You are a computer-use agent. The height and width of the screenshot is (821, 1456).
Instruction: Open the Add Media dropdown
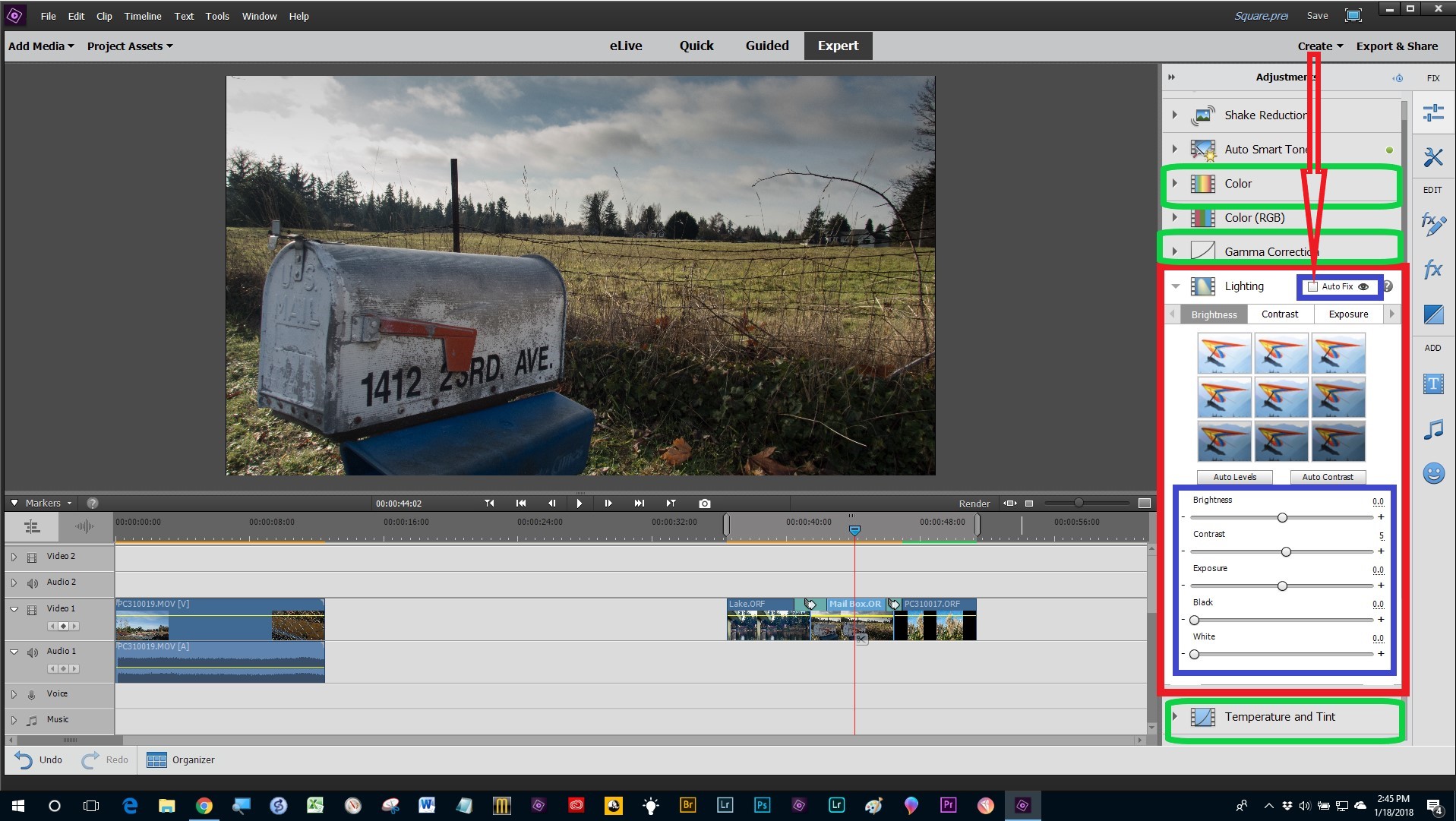[x=41, y=46]
